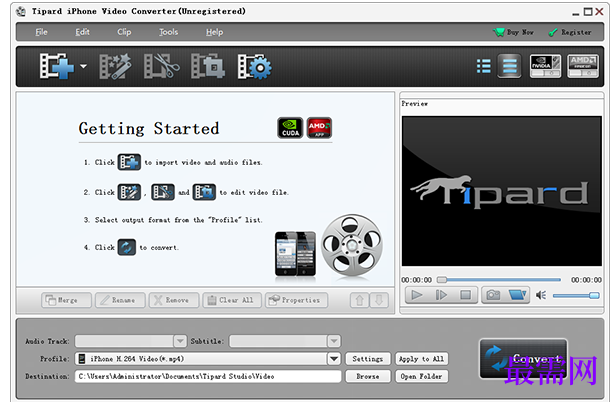This screenshot has height=402, width=616.
Task: Play the preview video
Action: (x=417, y=295)
